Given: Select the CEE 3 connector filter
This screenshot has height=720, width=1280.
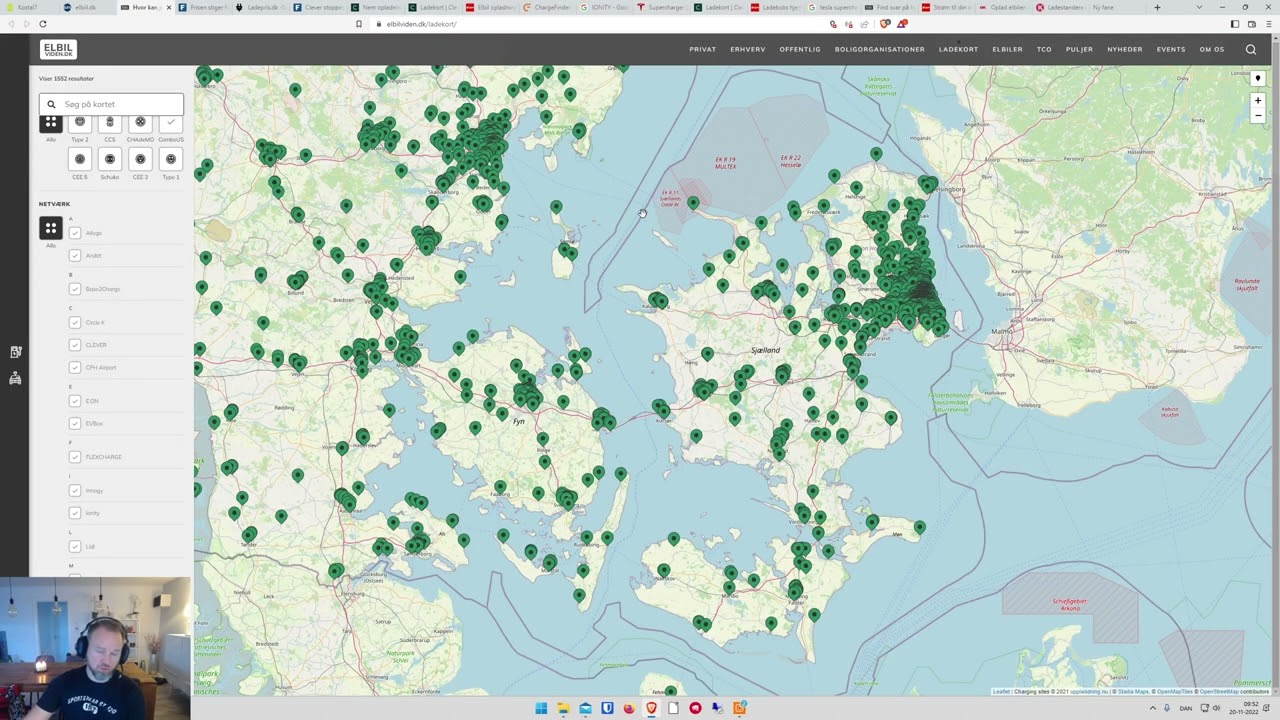Looking at the screenshot, I should tap(140, 159).
